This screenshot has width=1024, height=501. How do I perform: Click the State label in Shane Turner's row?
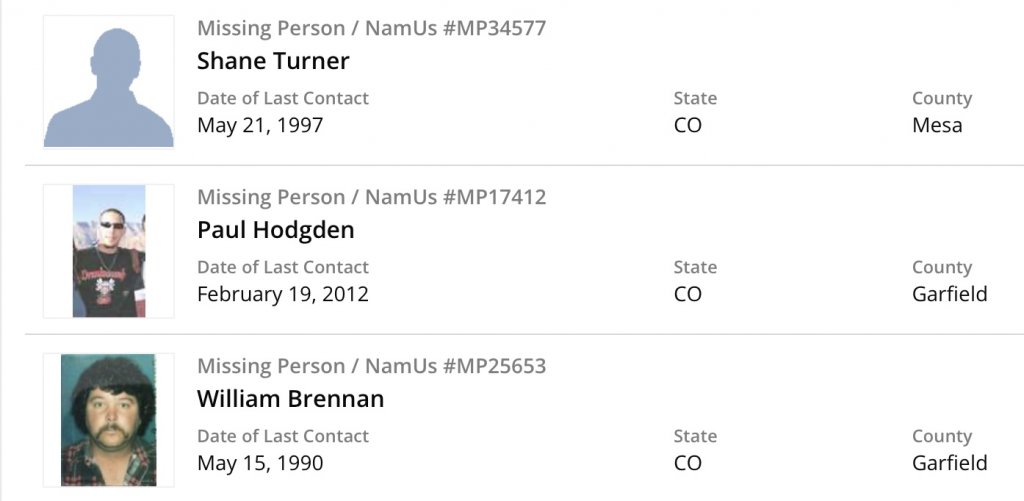[695, 98]
